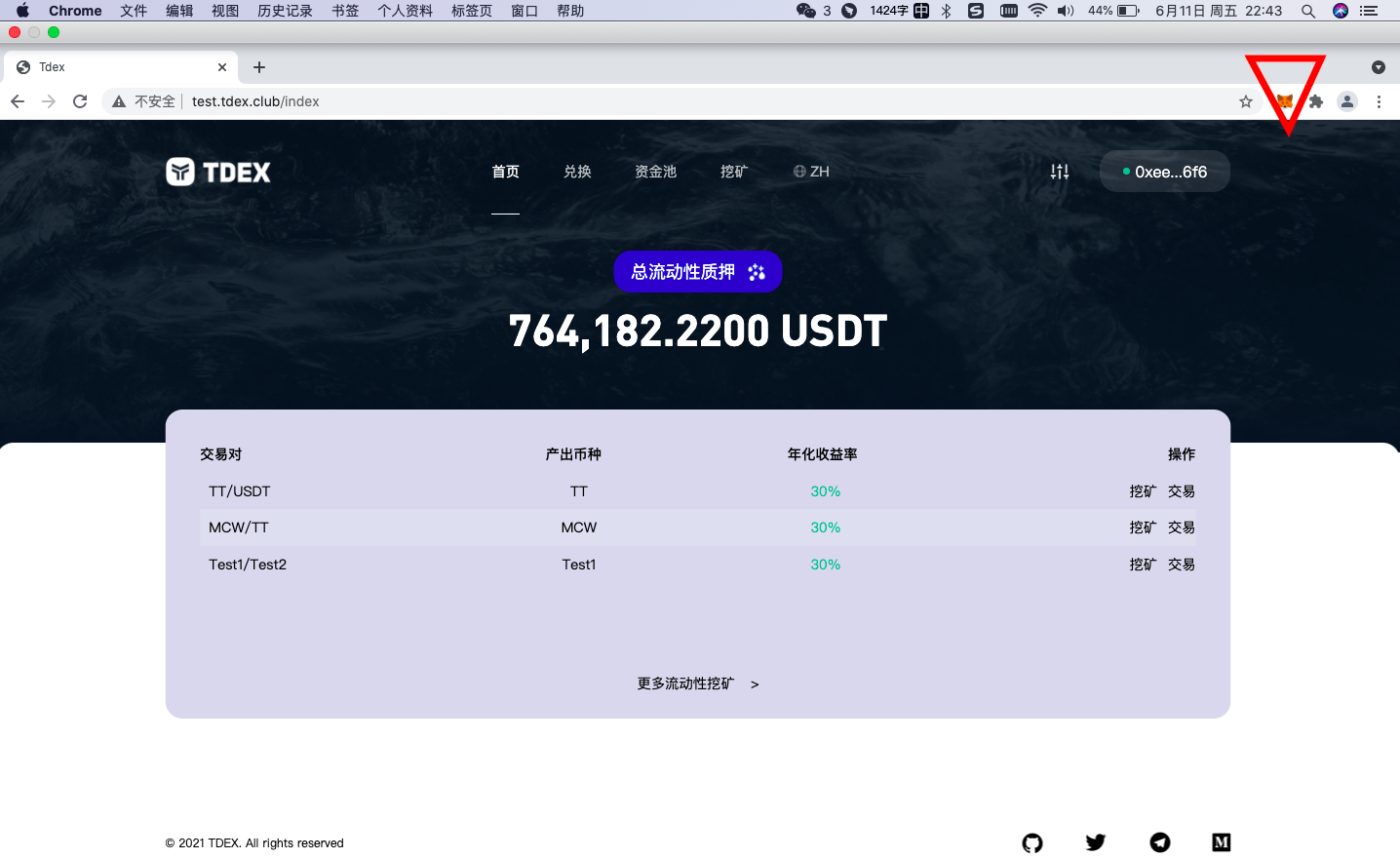The image size is (1400, 859).
Task: Click the TDEX logo
Action: tap(218, 172)
